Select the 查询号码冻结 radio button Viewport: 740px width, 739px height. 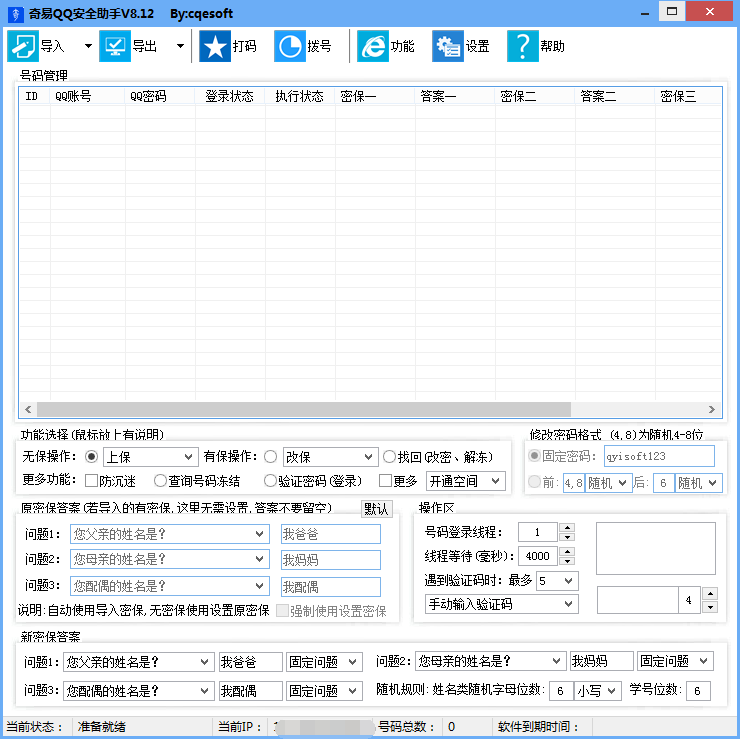pyautogui.click(x=160, y=481)
